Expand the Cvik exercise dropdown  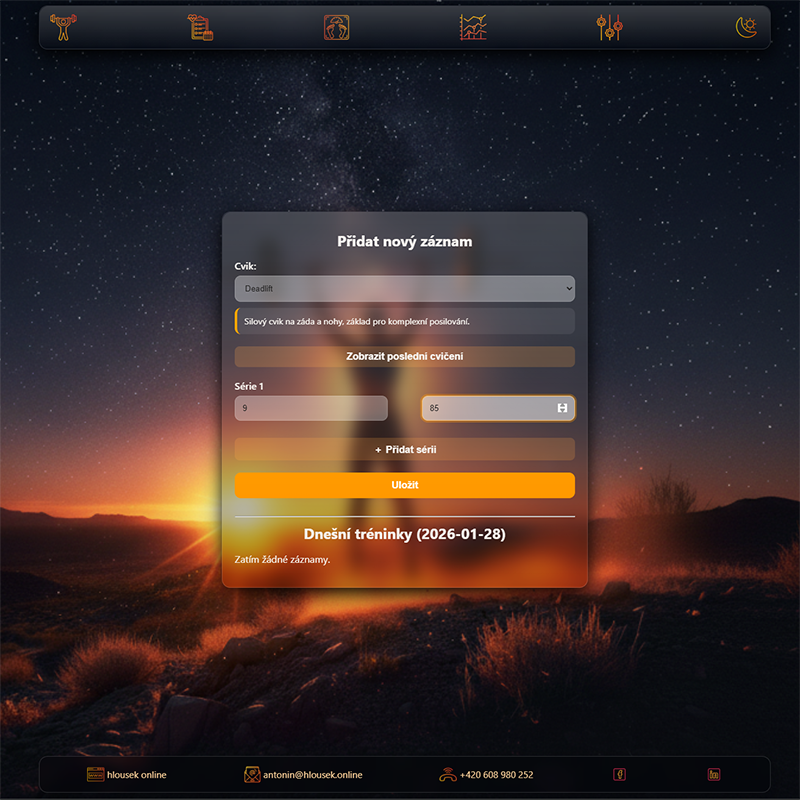[404, 289]
